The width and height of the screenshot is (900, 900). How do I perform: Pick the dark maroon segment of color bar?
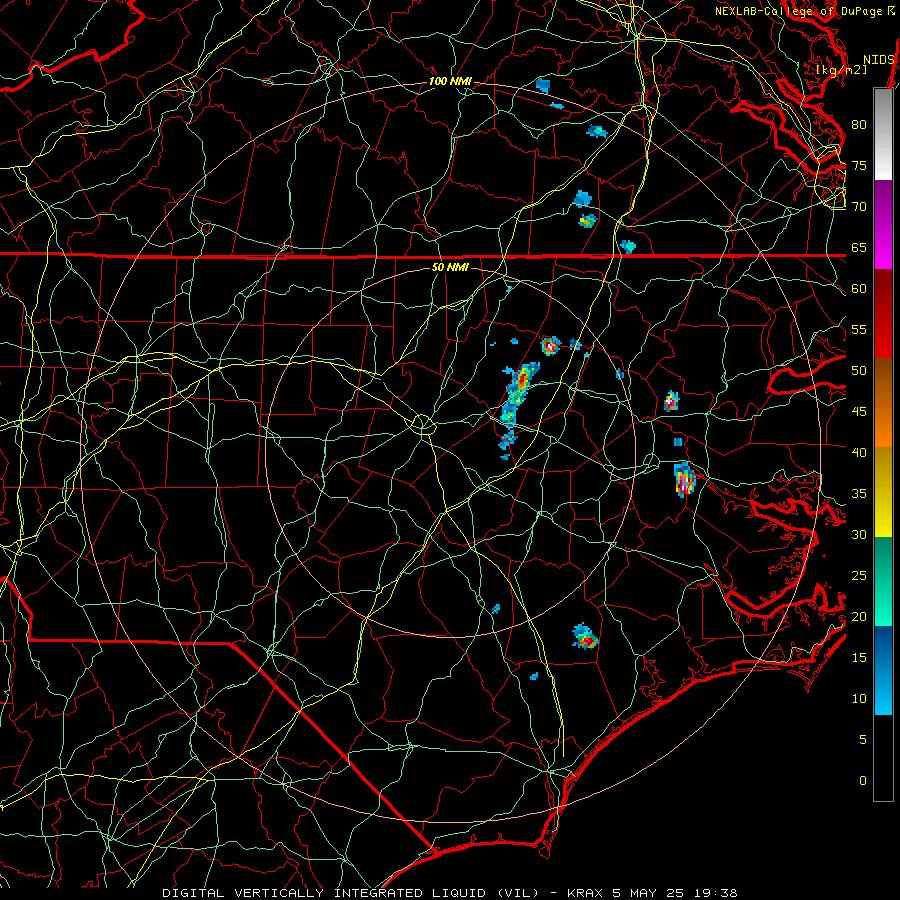[883, 292]
